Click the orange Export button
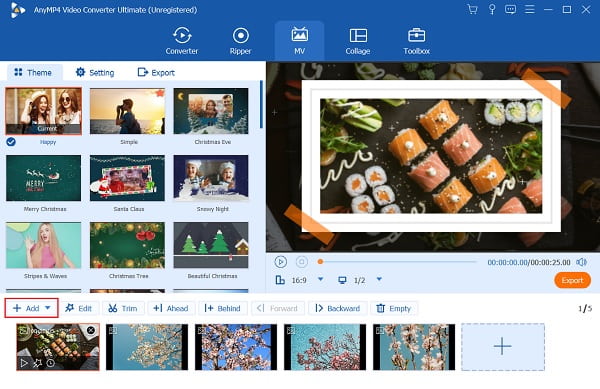 (x=572, y=280)
